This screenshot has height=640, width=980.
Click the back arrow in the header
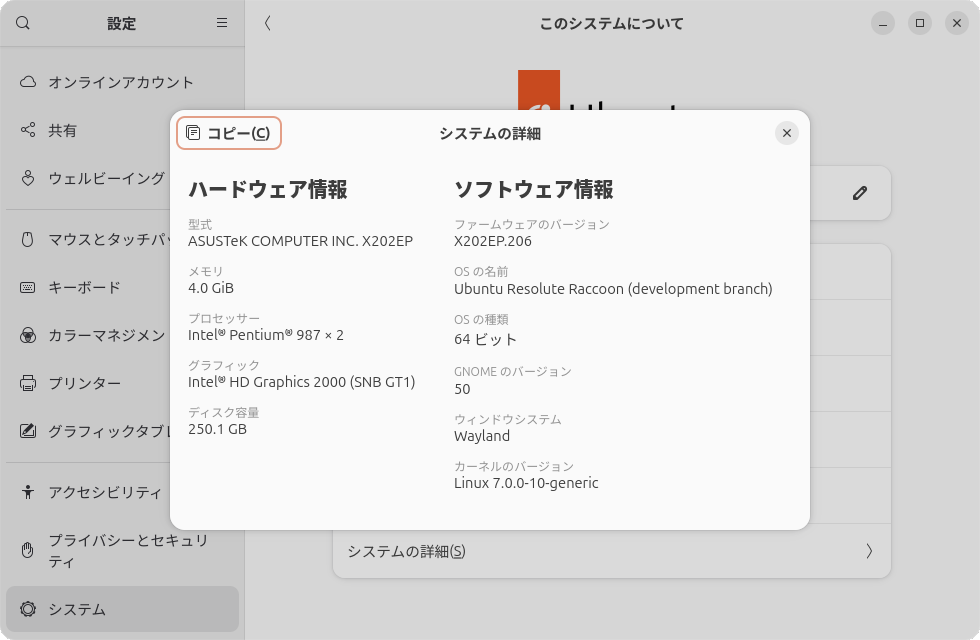(x=268, y=23)
